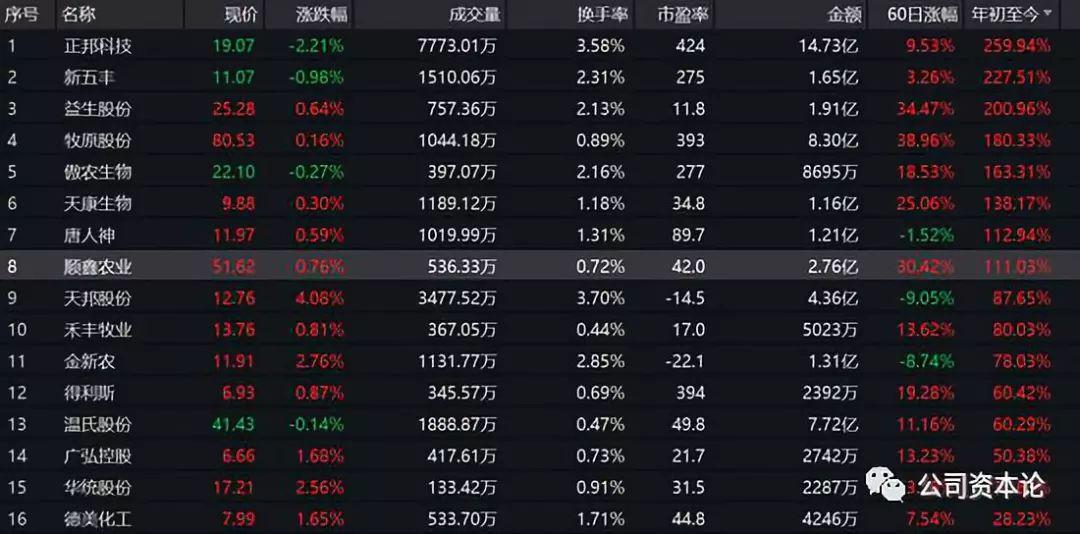Click 顺鑫农业 price 51.62
This screenshot has width=1080, height=534.
tap(233, 267)
